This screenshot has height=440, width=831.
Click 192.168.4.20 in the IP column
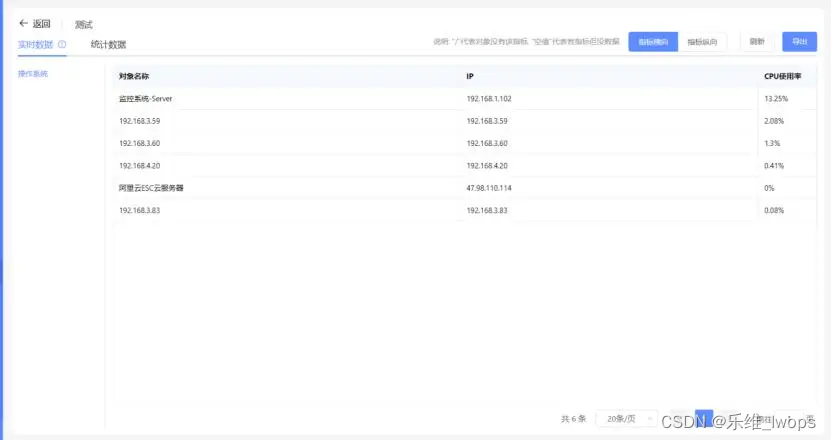[487, 165]
